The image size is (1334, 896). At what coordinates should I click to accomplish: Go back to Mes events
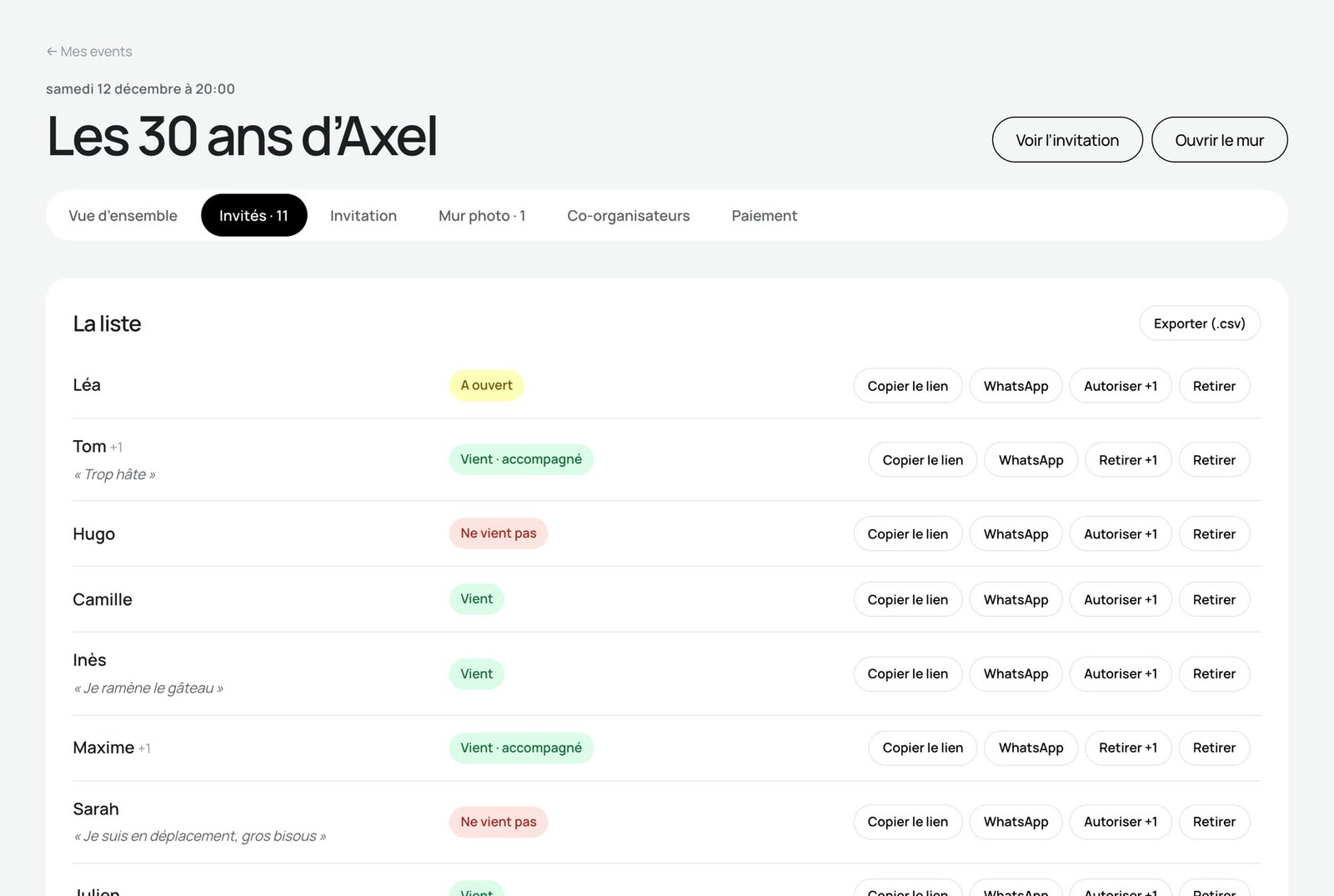click(89, 52)
